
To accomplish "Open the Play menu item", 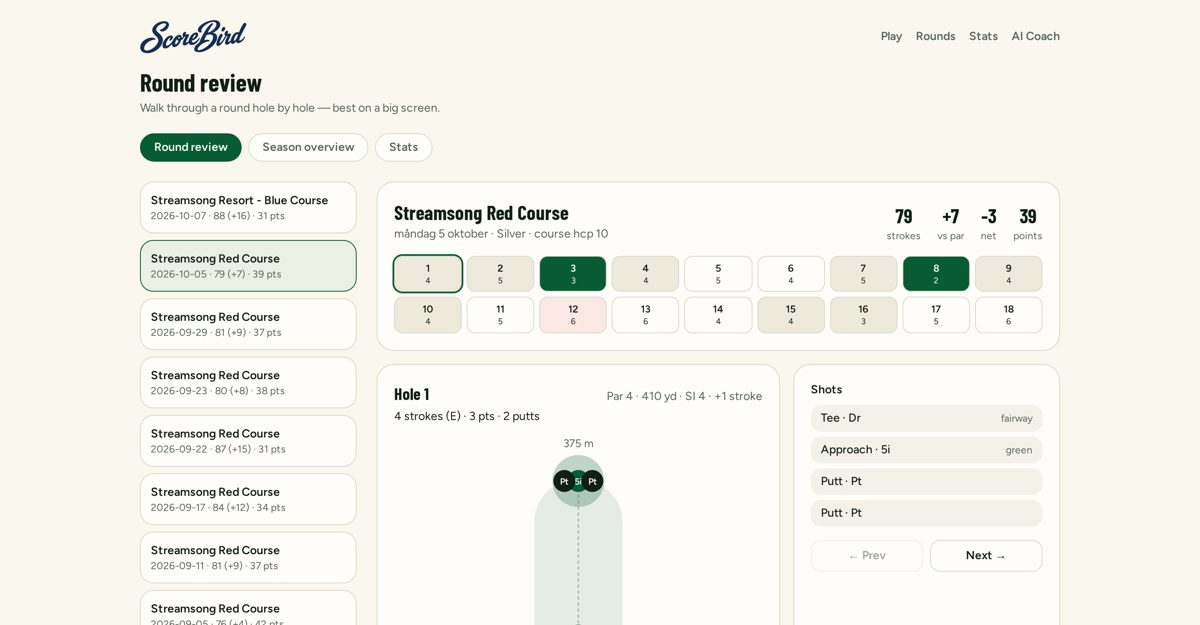I will [891, 36].
